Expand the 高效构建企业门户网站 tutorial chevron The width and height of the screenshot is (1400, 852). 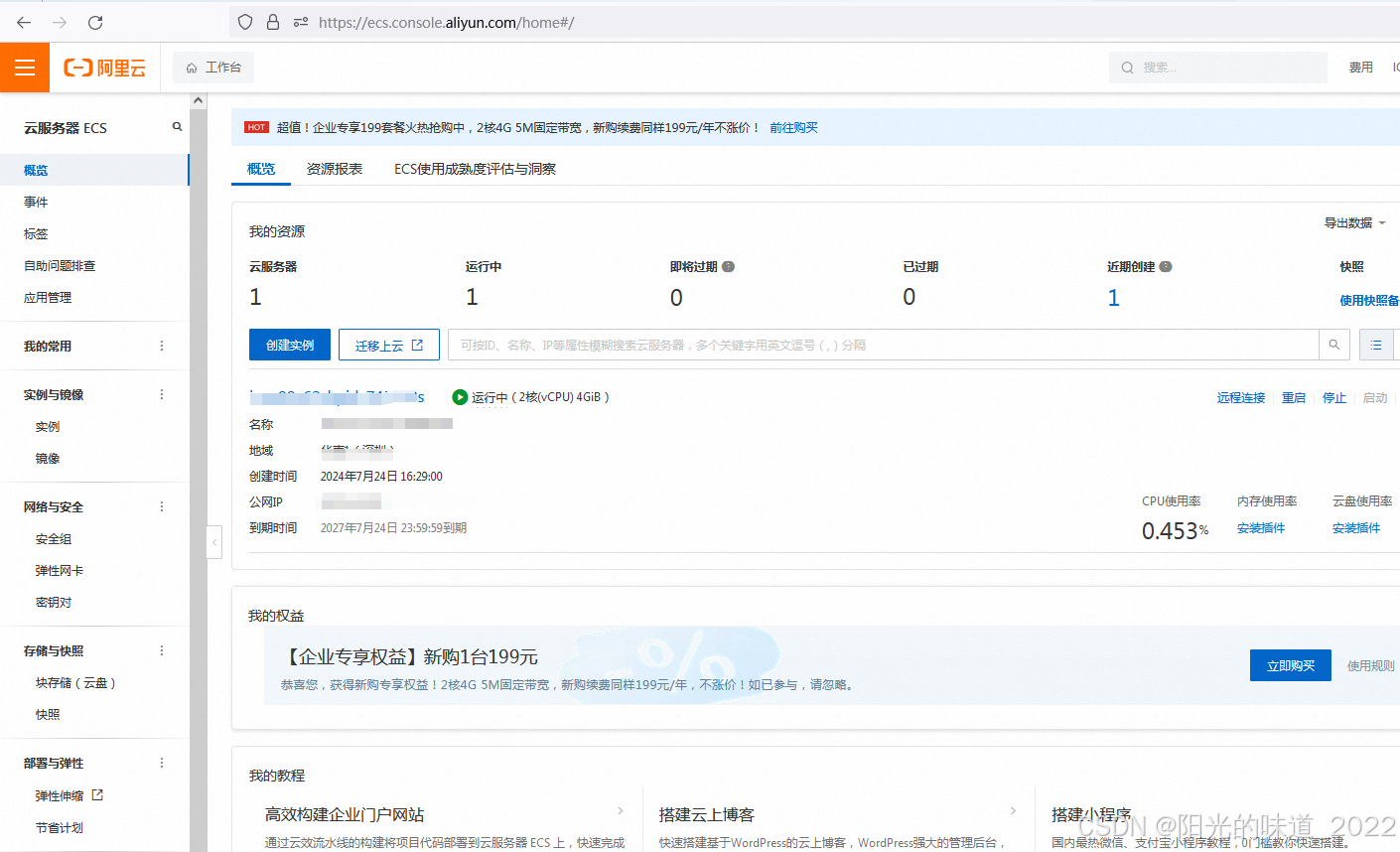[621, 811]
